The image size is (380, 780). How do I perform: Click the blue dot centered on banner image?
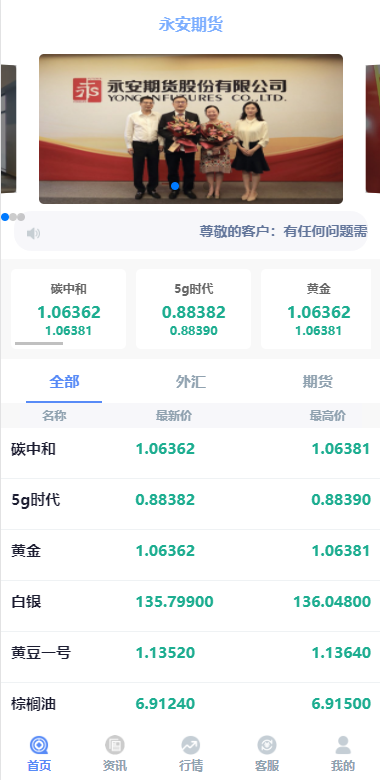point(175,186)
